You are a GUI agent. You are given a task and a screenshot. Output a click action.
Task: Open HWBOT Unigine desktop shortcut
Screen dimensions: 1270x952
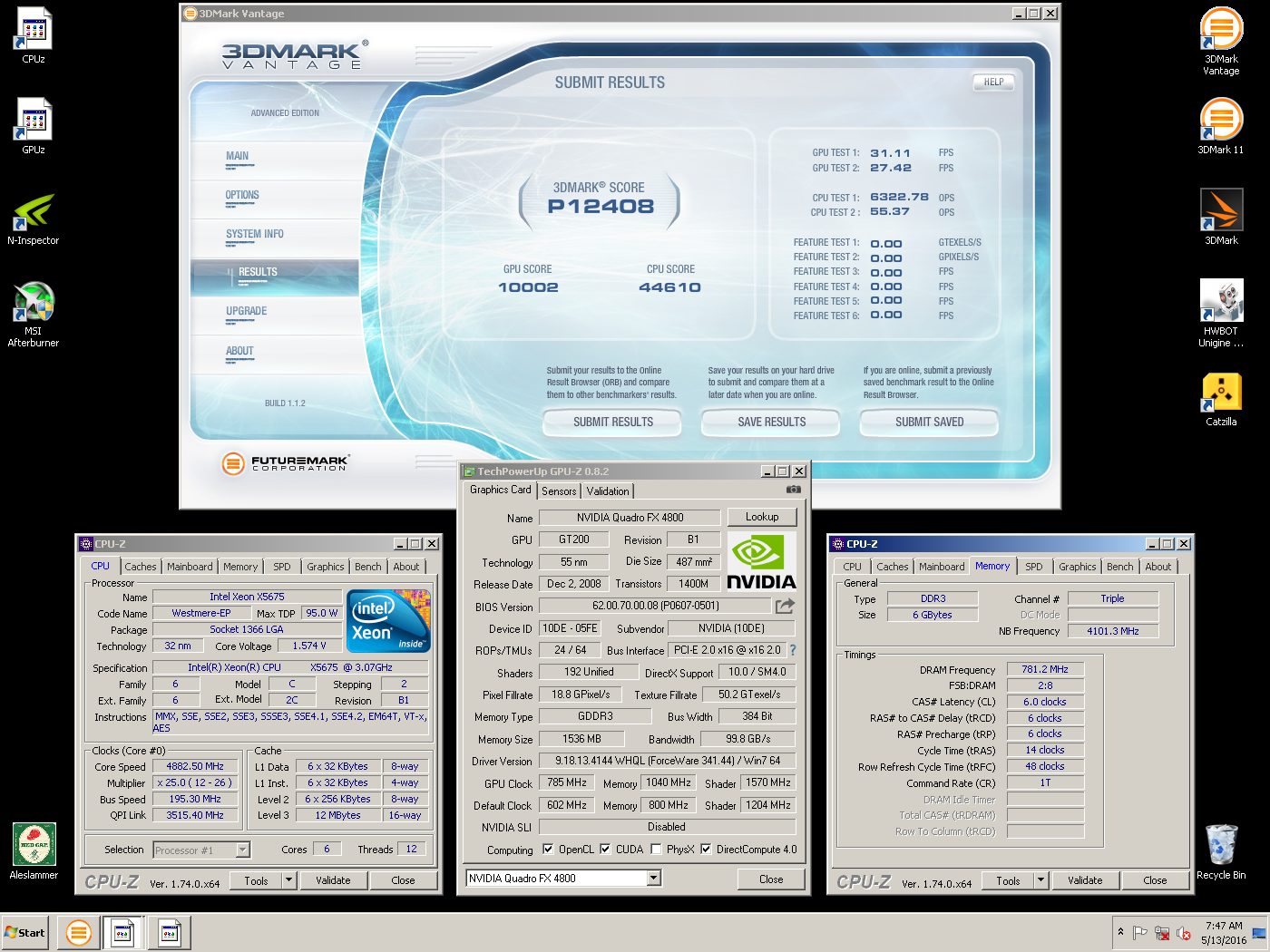click(1221, 314)
